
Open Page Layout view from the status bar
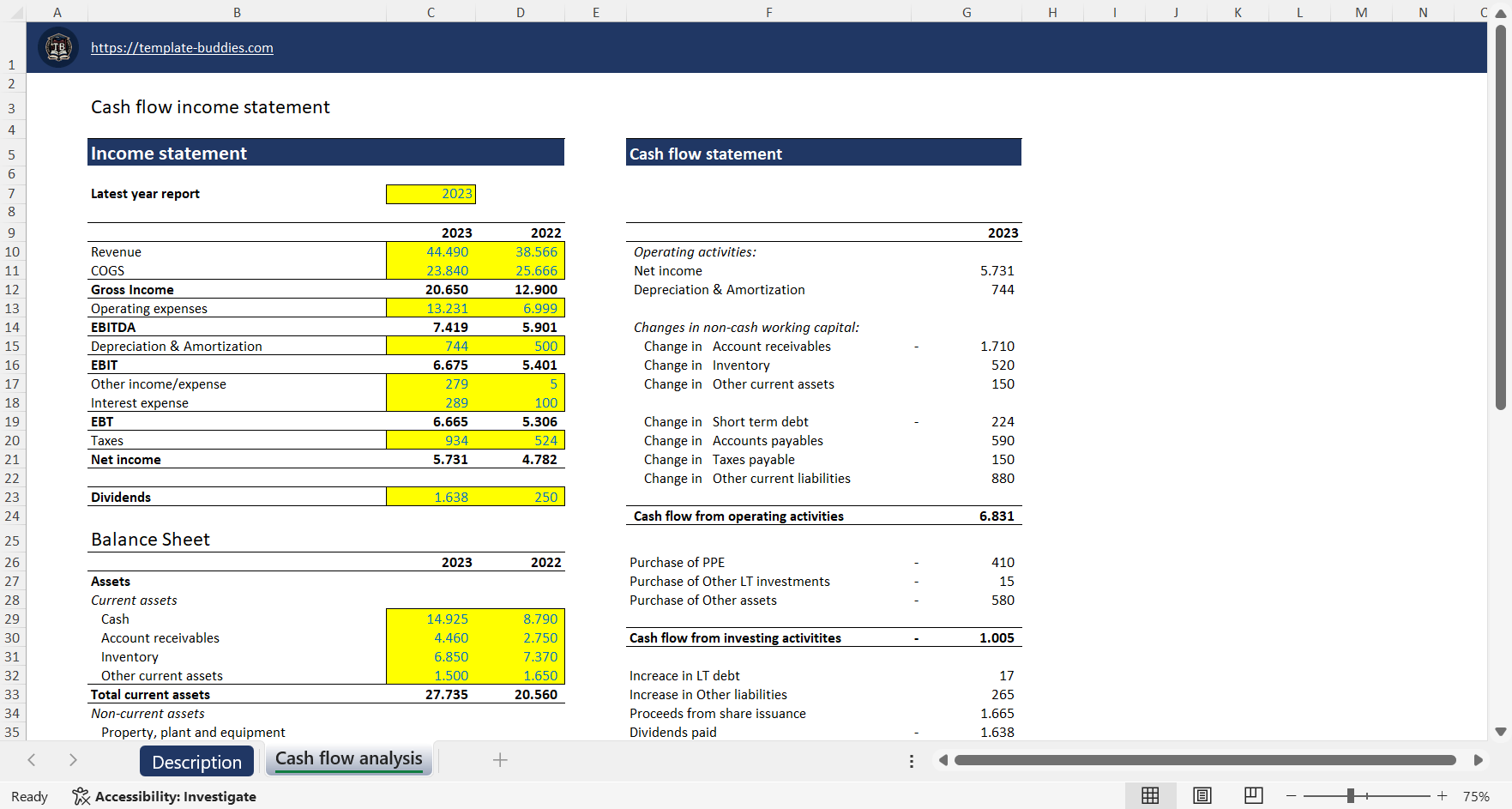(1202, 795)
